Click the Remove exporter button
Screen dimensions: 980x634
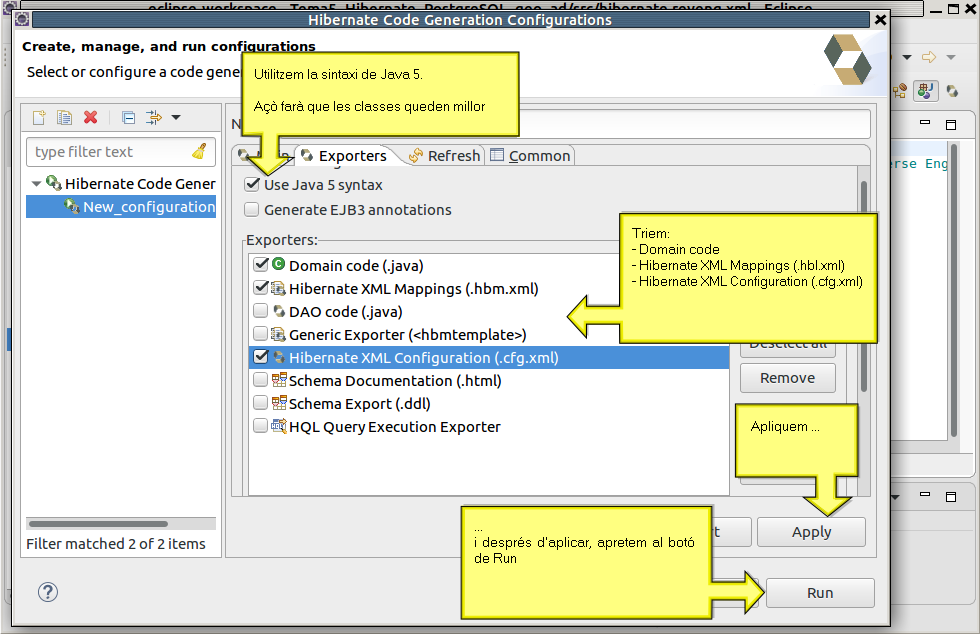(x=788, y=378)
